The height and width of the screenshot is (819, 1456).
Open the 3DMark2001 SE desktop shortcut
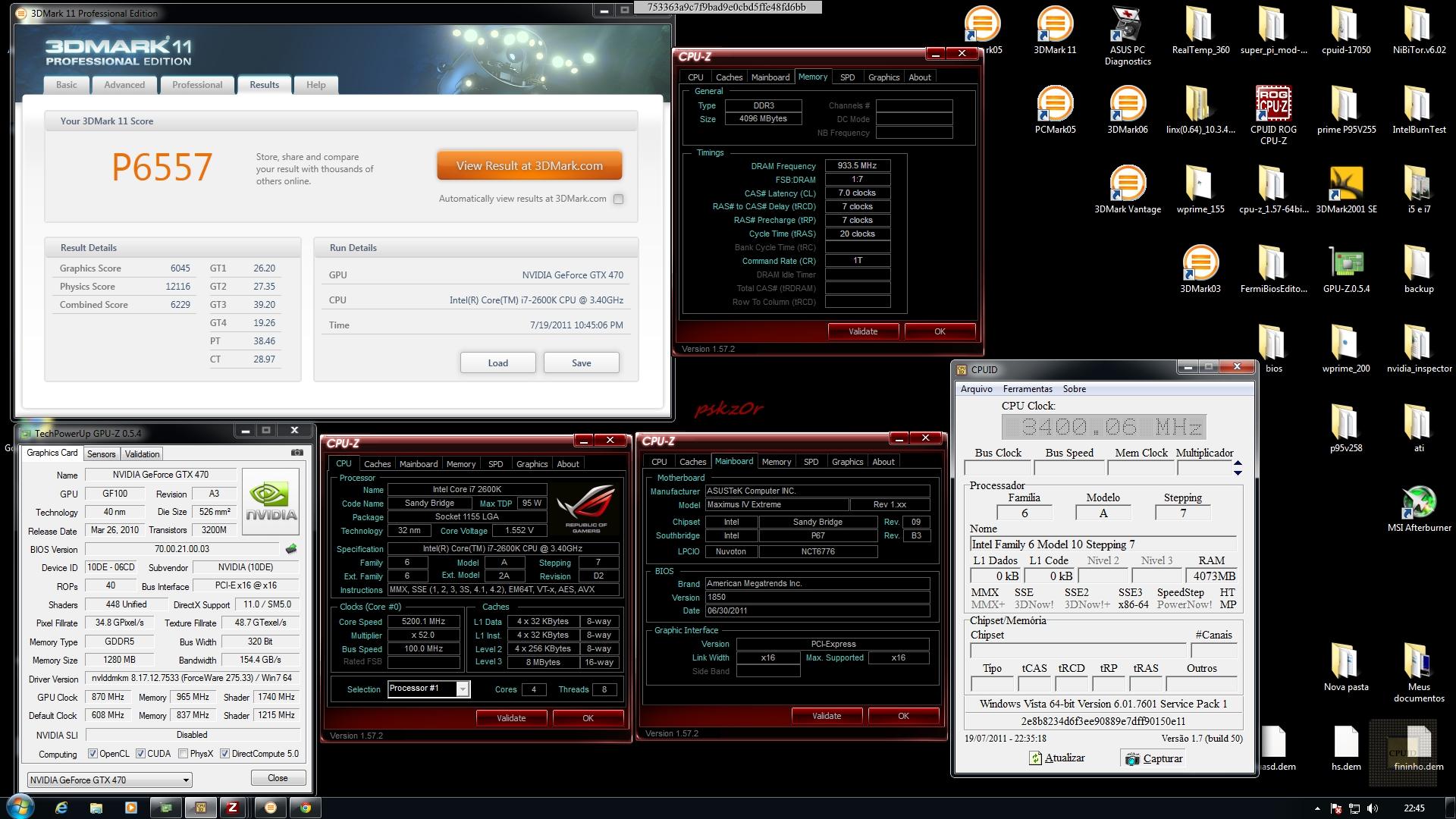(x=1346, y=190)
